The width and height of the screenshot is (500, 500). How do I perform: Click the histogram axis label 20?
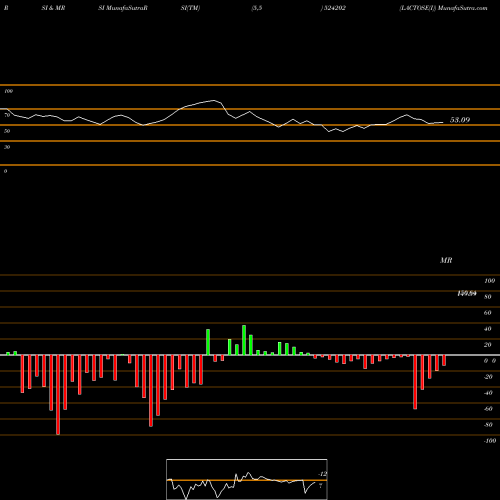(x=488, y=345)
